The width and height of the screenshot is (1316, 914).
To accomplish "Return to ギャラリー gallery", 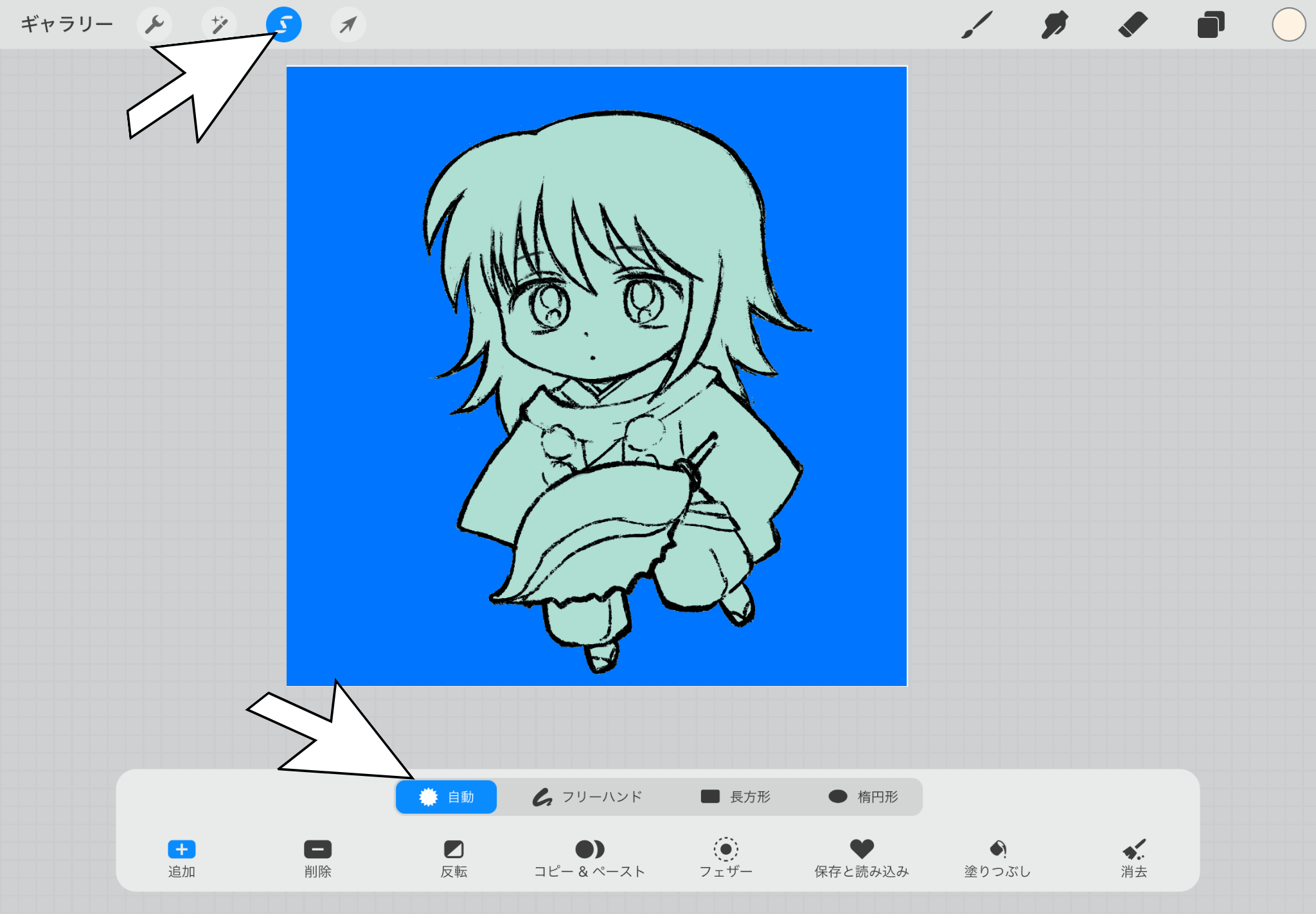I will click(x=67, y=24).
